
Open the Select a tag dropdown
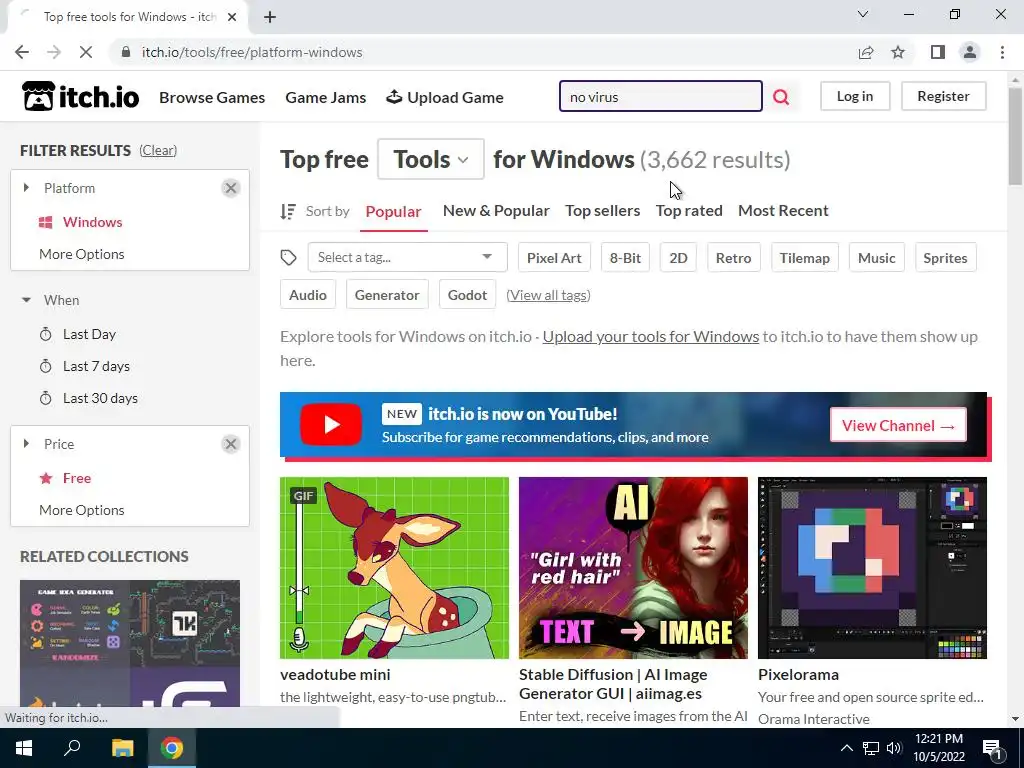click(407, 257)
